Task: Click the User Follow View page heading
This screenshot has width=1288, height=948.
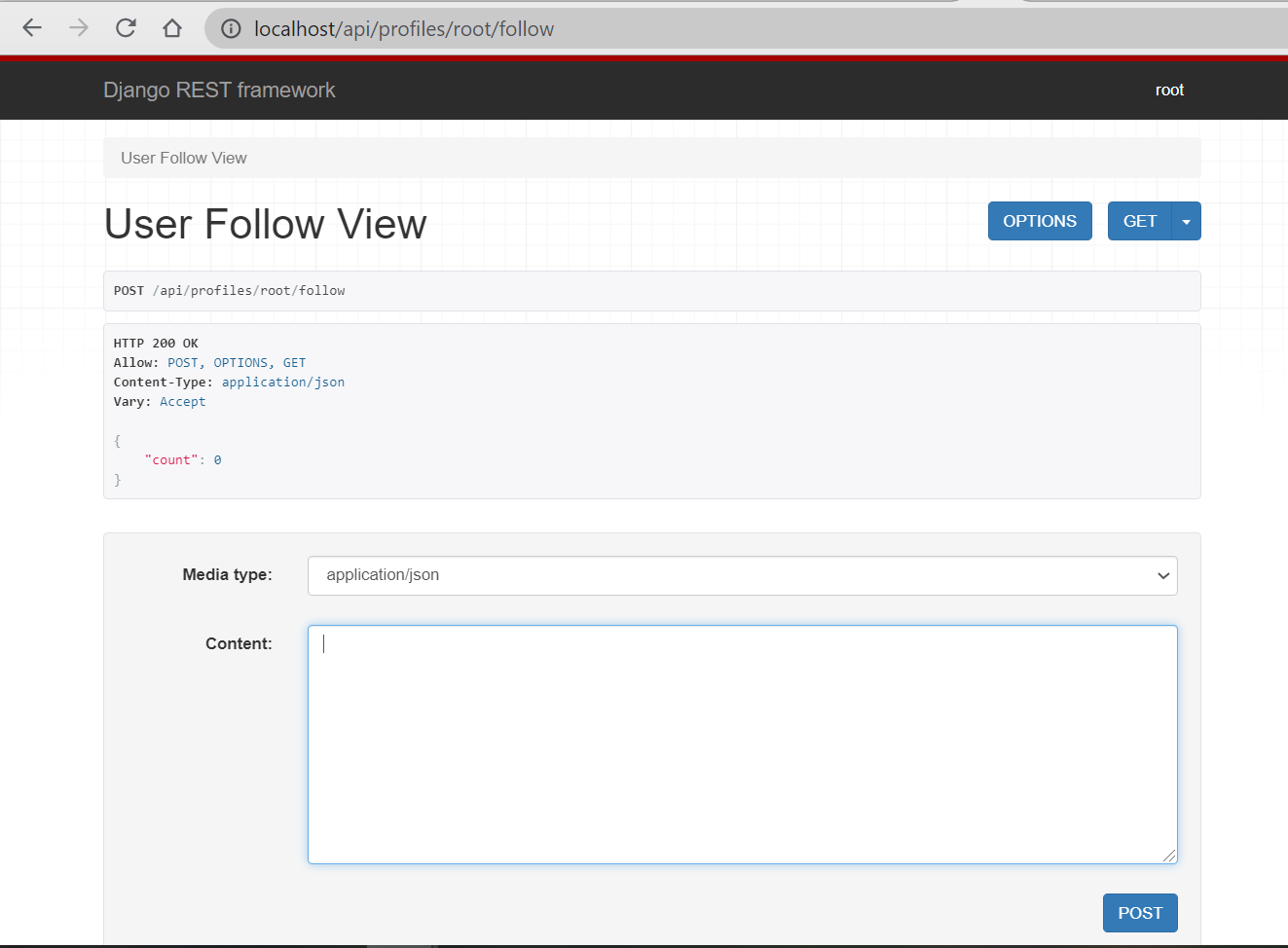Action: click(265, 224)
